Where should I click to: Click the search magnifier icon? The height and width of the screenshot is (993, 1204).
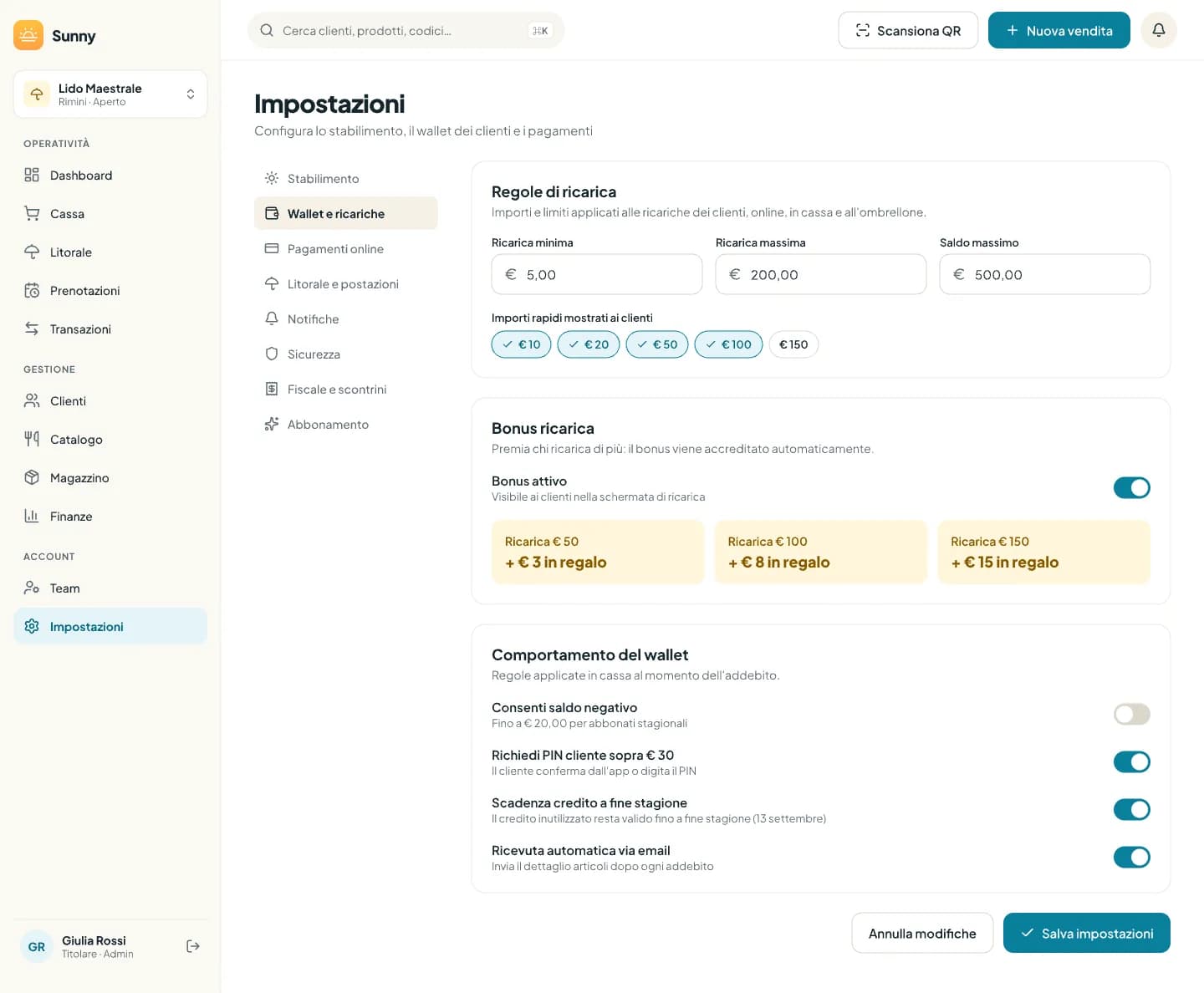click(x=267, y=30)
